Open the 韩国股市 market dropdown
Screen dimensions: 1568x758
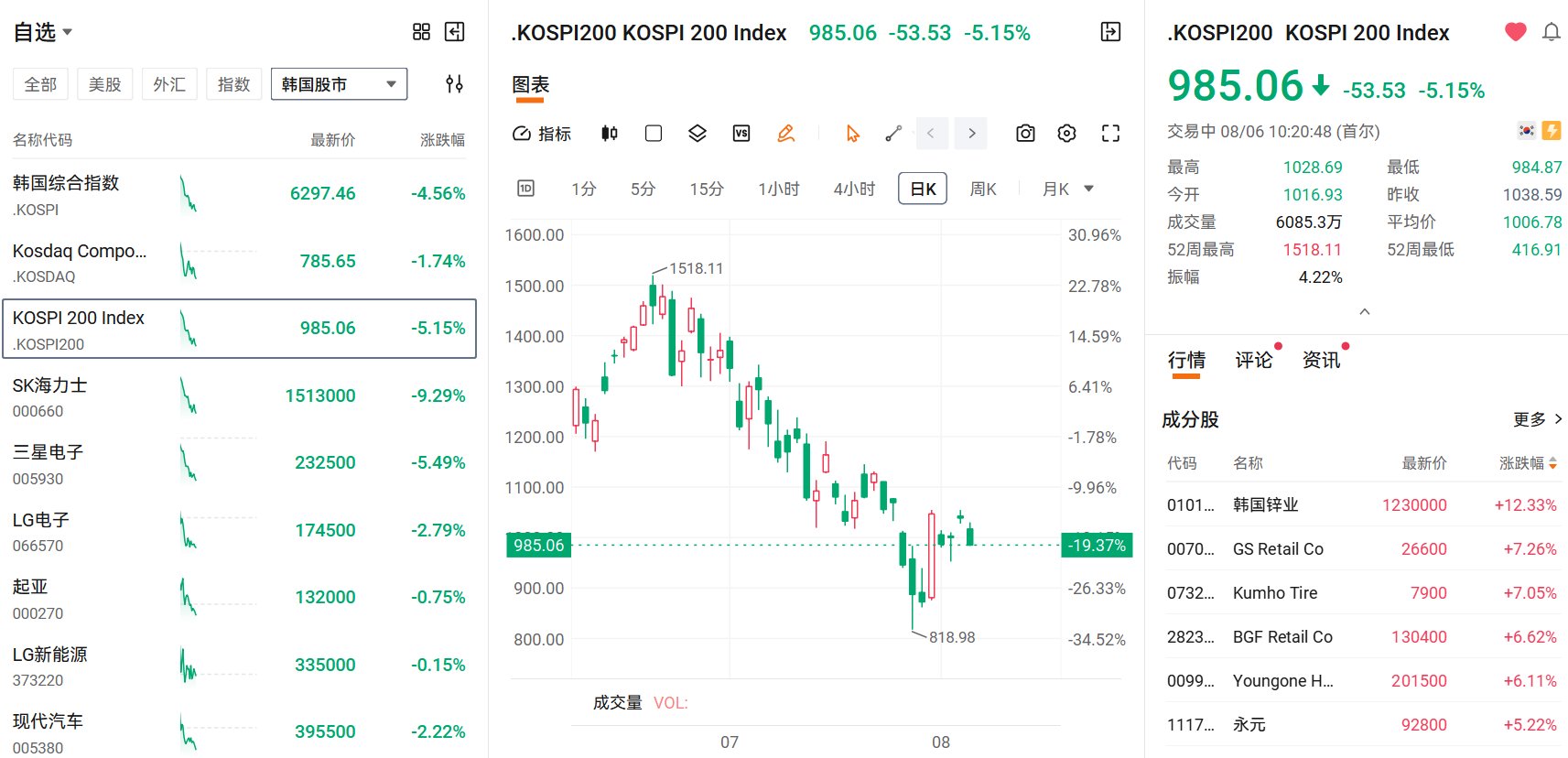tap(339, 84)
